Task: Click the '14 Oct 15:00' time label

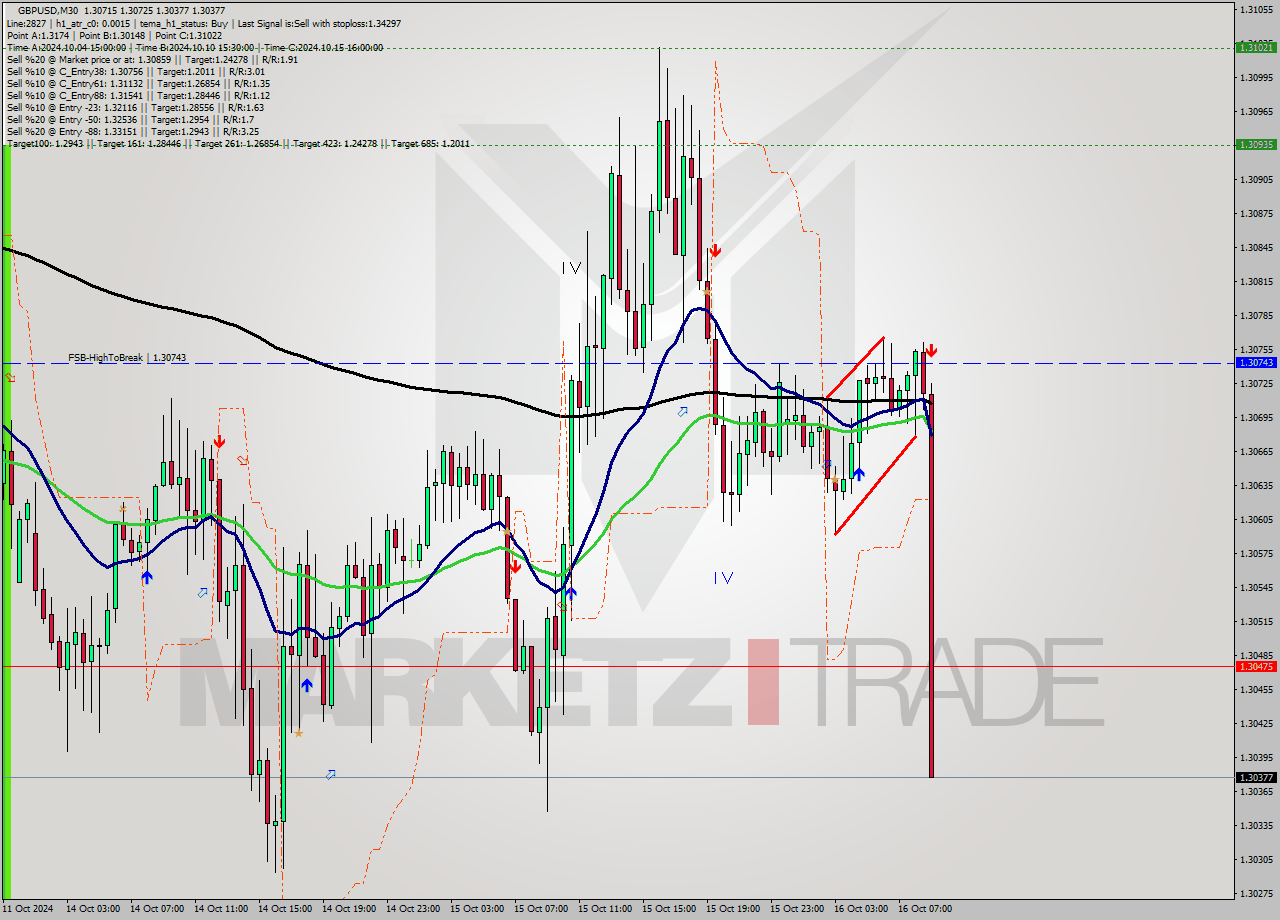Action: click(x=284, y=909)
